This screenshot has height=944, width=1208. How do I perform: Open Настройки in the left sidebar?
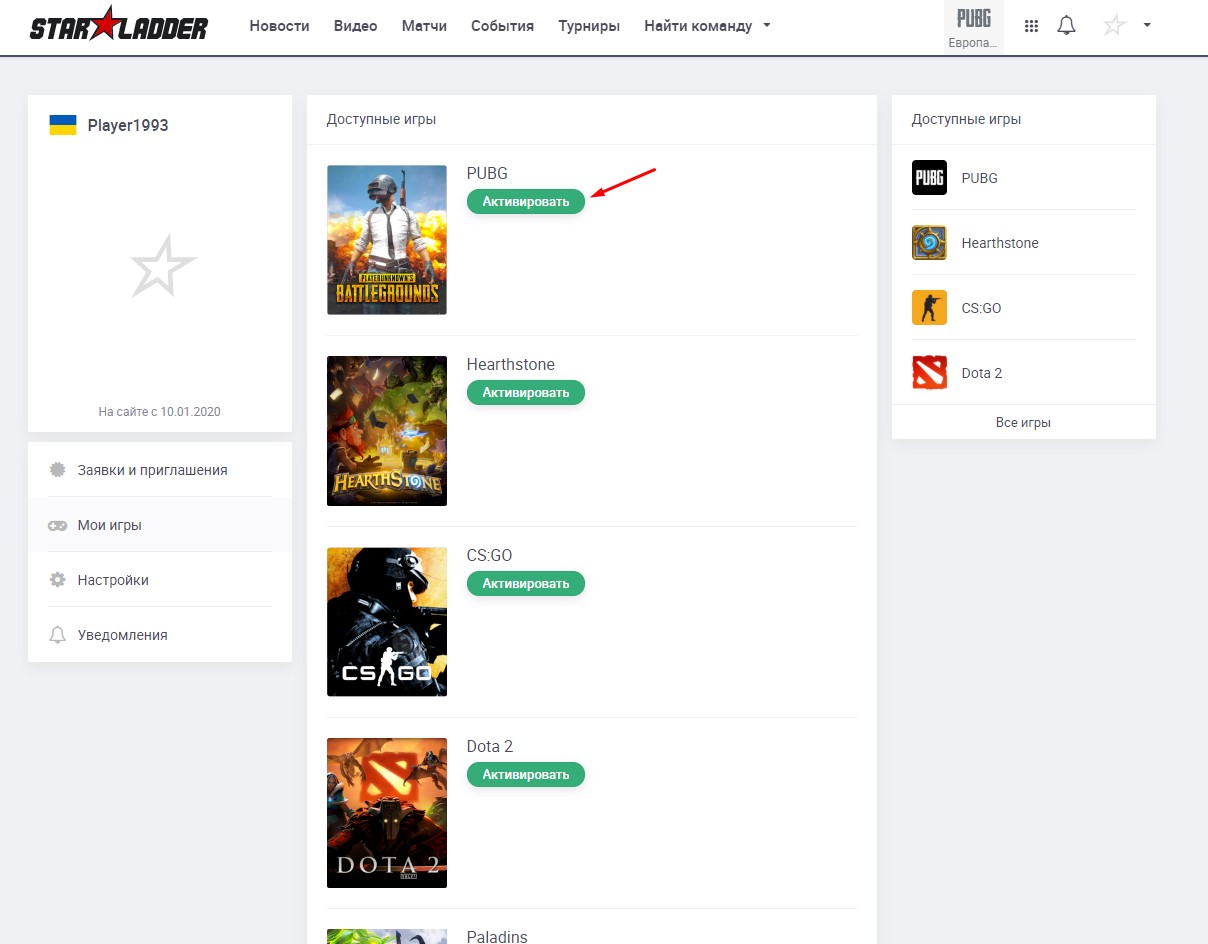[113, 580]
